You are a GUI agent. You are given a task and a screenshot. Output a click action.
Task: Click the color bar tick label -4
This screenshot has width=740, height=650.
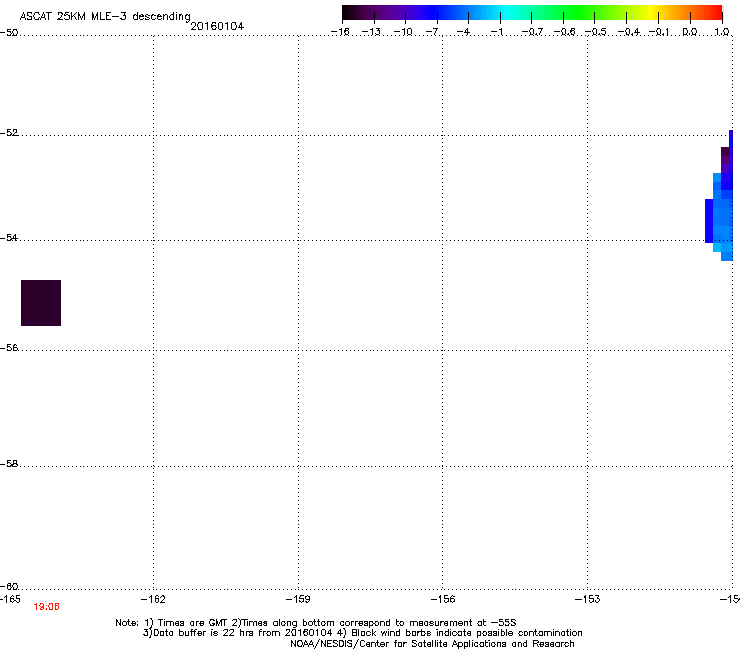[x=464, y=32]
